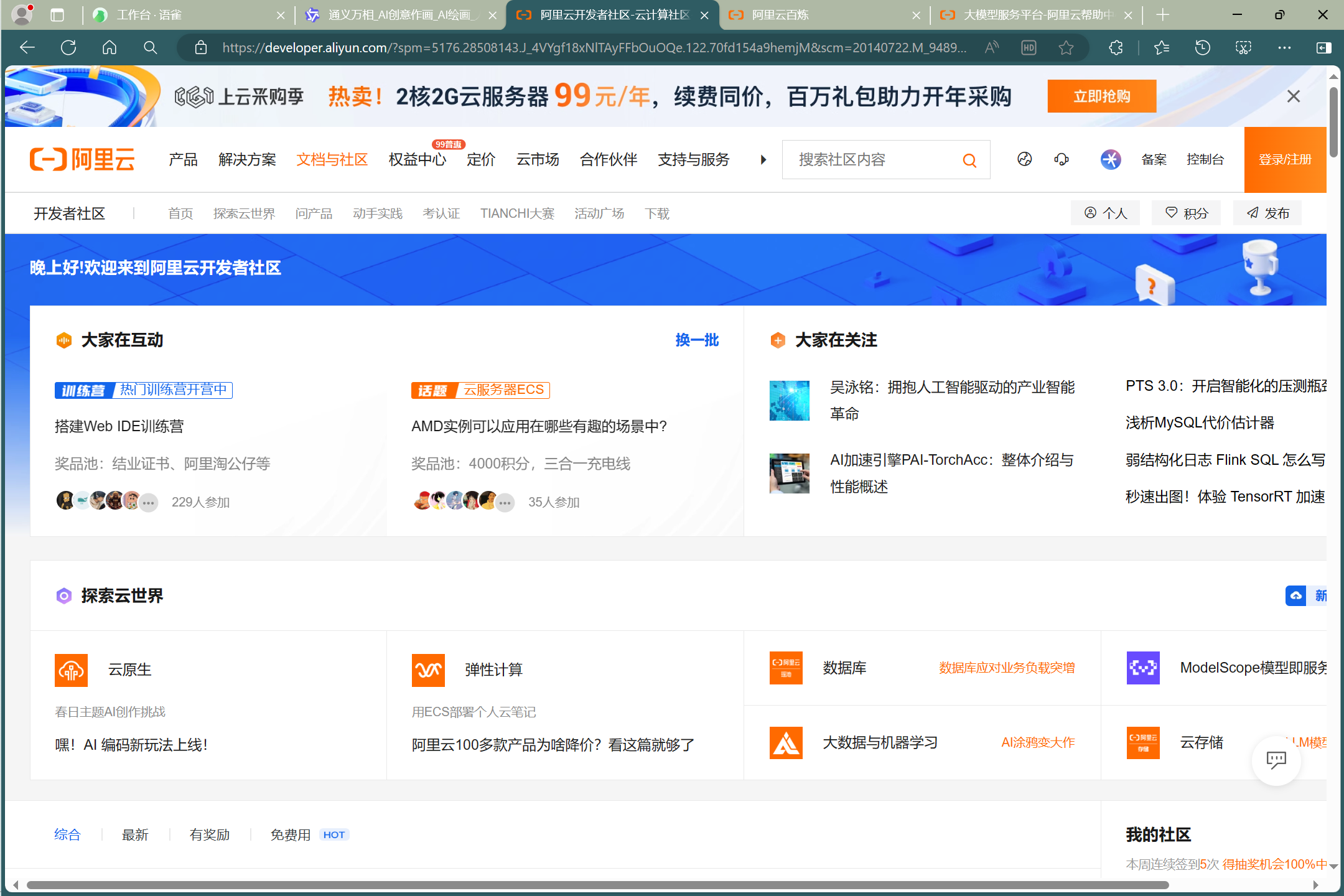Open the tab actions menu icon
Viewport: 1344px width, 896px height.
tap(57, 15)
